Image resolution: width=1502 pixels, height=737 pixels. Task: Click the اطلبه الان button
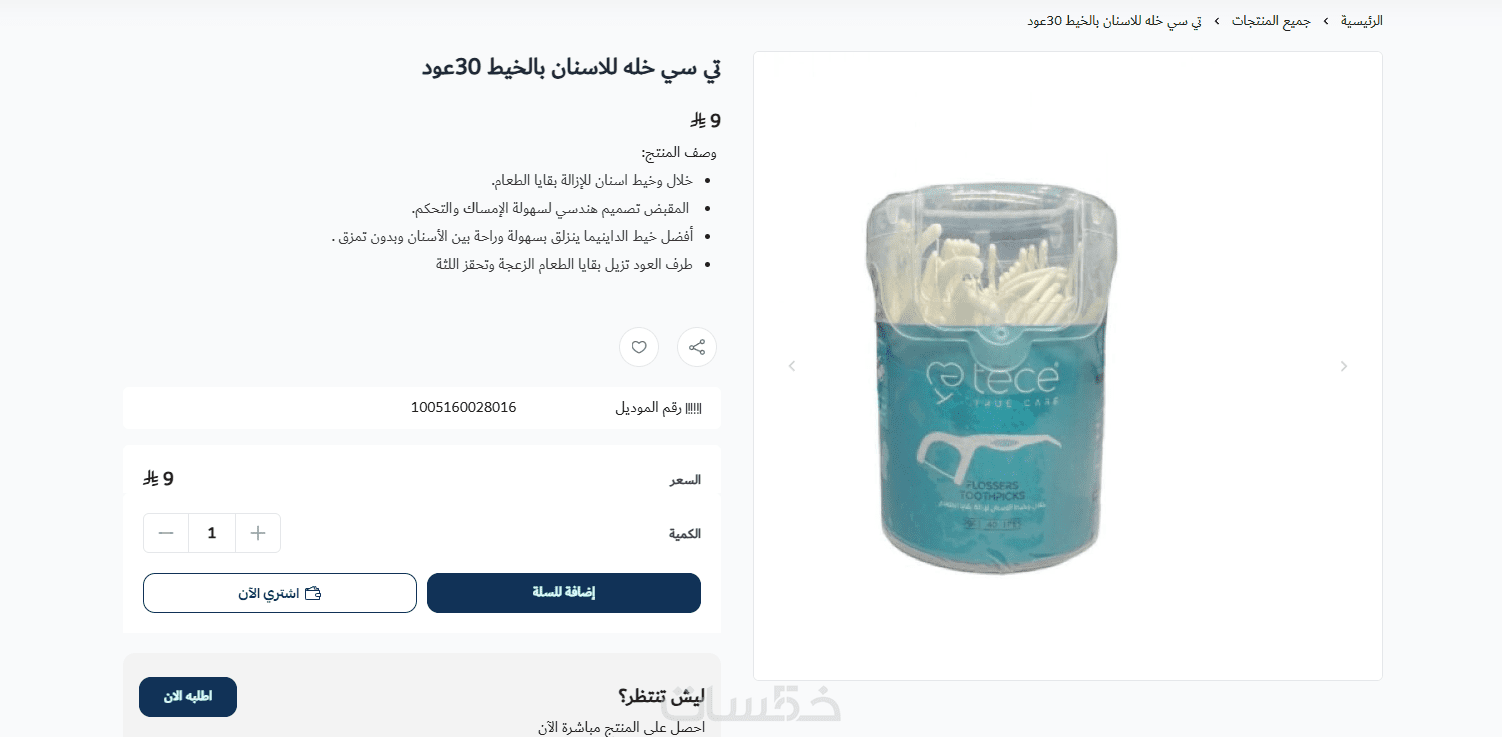(x=188, y=697)
